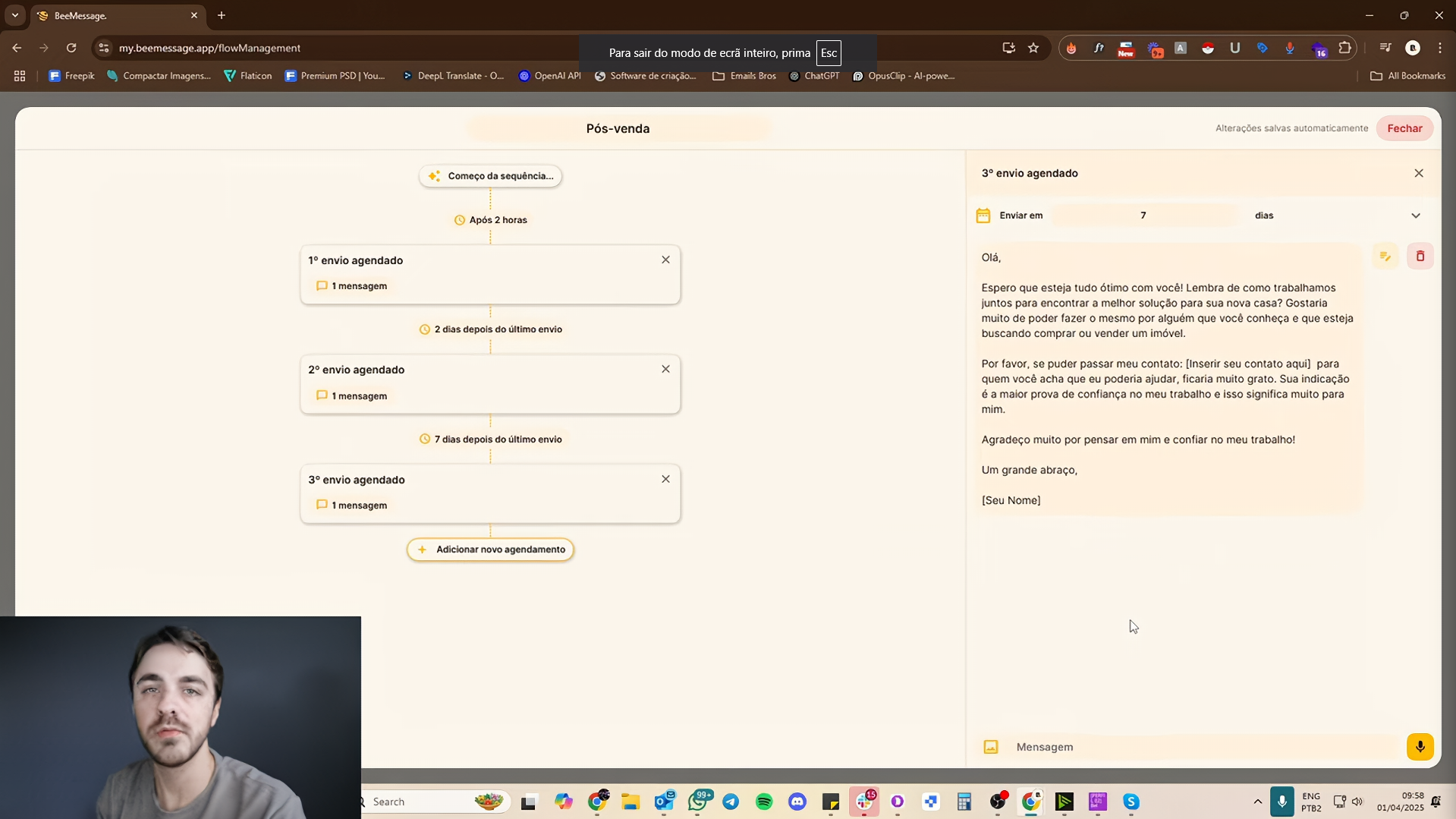Image resolution: width=1456 pixels, height=819 pixels.
Task: Close the BeeMessage tab
Action: (x=194, y=15)
